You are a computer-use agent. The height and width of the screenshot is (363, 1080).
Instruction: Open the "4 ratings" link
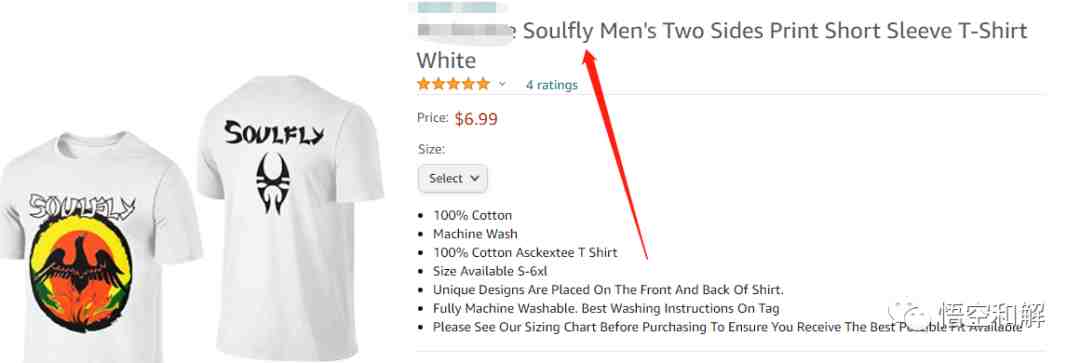(x=552, y=85)
